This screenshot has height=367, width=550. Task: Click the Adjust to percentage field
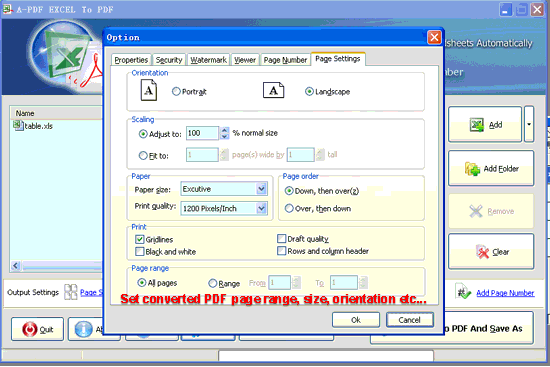[x=202, y=133]
